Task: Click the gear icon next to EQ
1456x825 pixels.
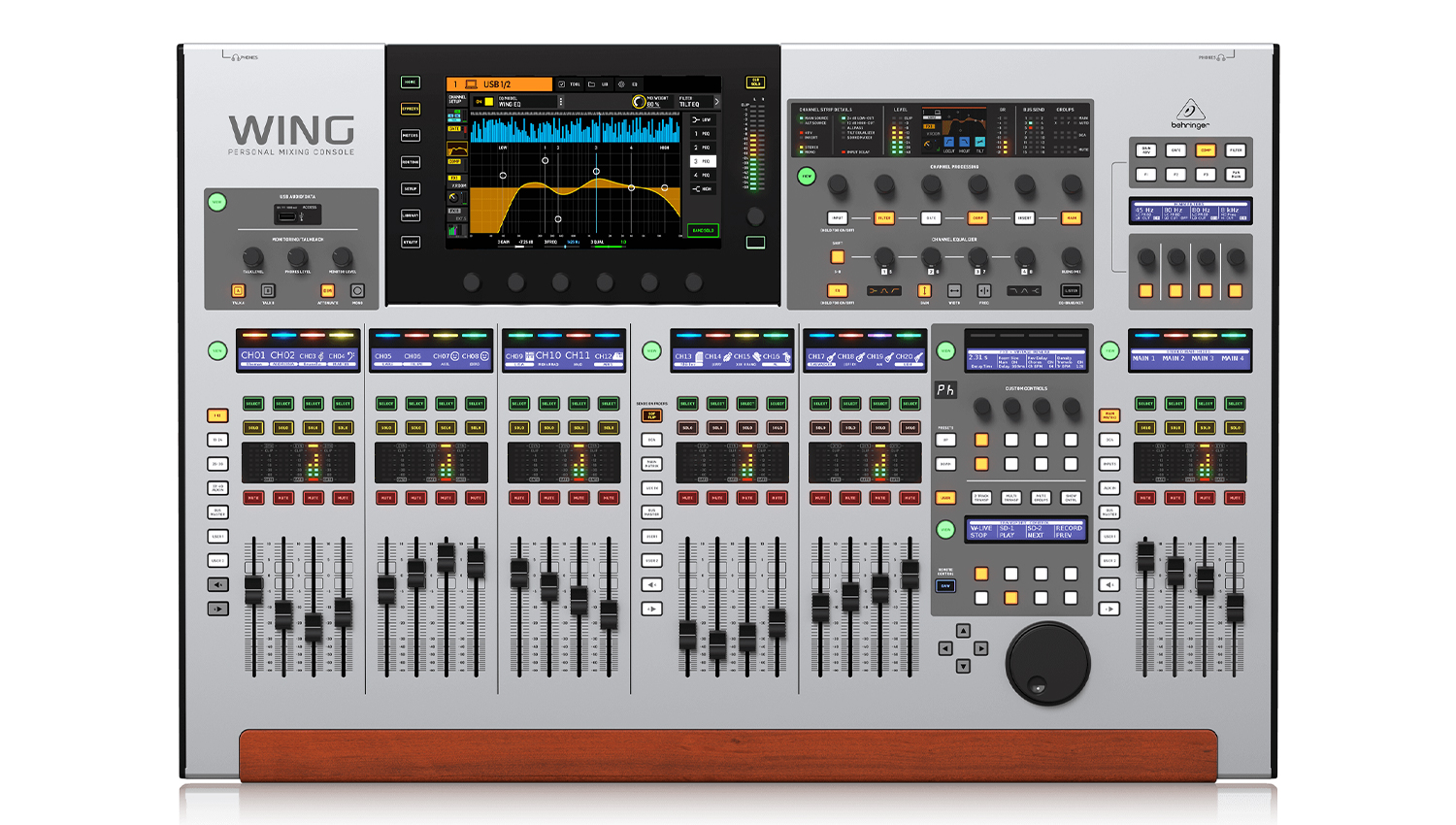Action: pos(620,83)
